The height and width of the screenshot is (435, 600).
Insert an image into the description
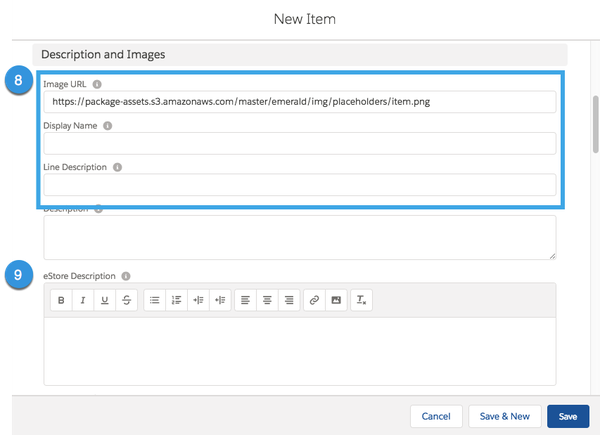(337, 300)
